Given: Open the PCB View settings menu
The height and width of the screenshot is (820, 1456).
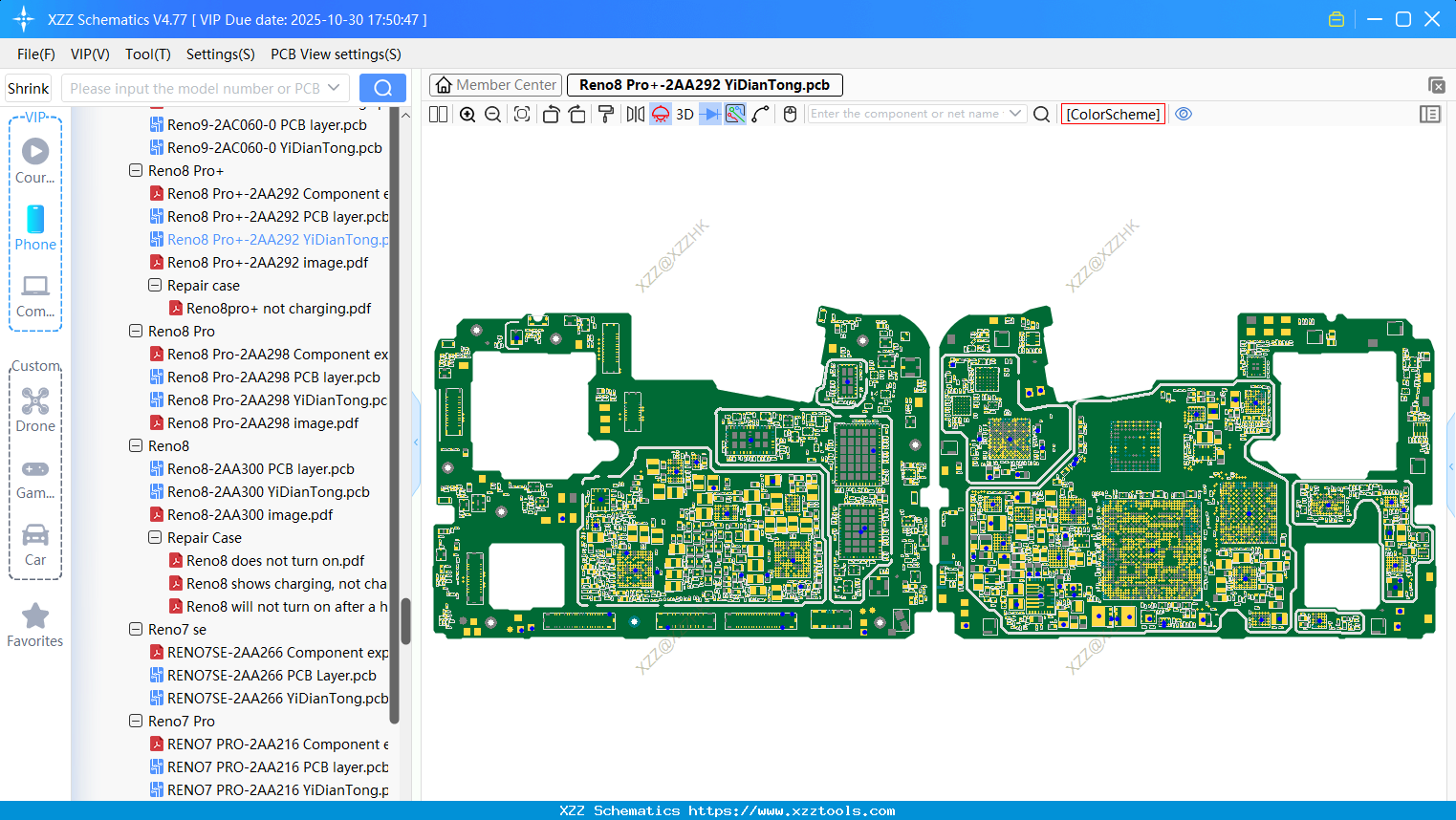Looking at the screenshot, I should click(x=336, y=54).
